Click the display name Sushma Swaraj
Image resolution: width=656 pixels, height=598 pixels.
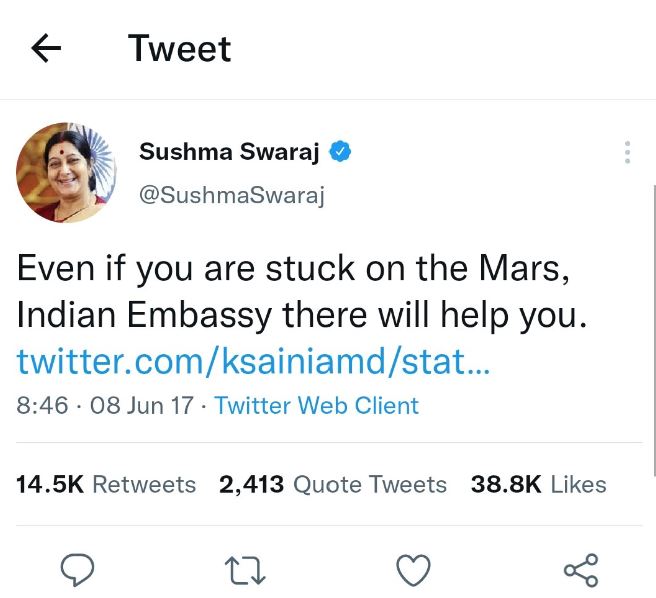229,152
